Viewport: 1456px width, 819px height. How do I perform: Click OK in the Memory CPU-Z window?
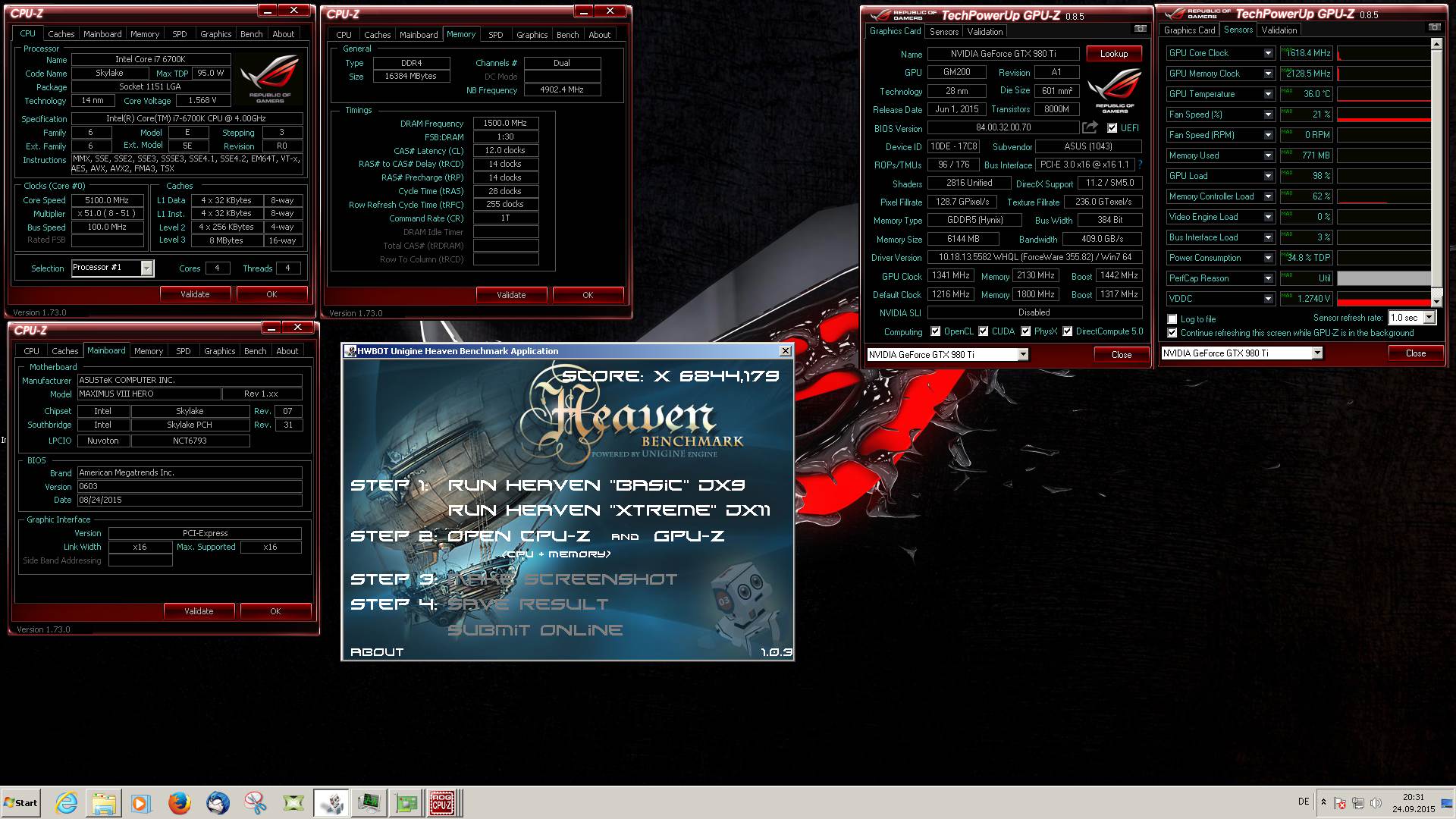pos(588,295)
